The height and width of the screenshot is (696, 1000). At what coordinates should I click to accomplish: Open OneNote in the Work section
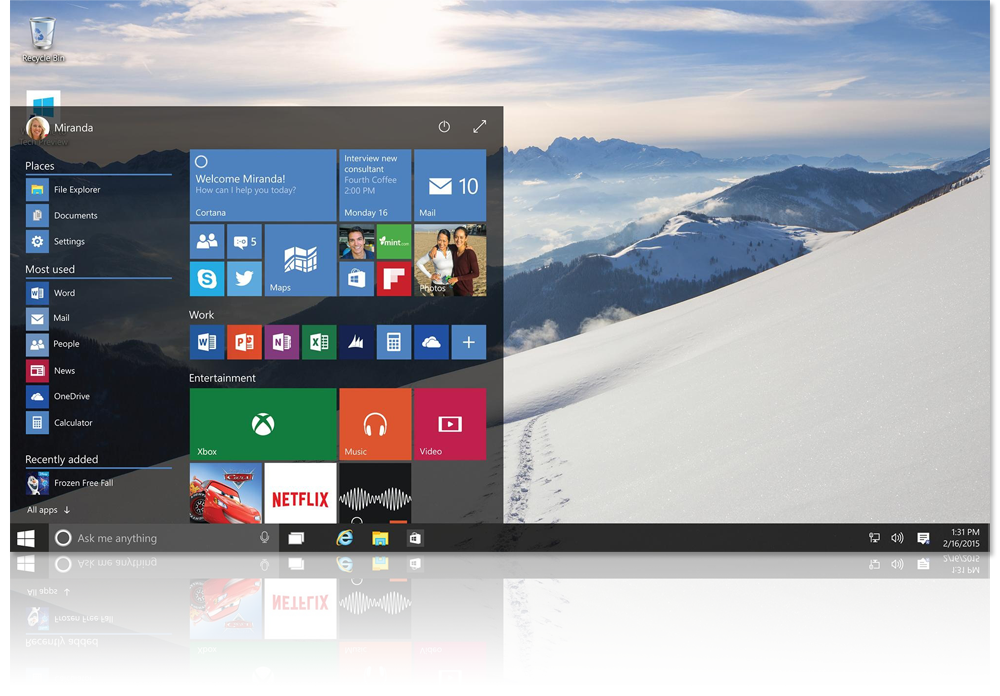[x=281, y=342]
